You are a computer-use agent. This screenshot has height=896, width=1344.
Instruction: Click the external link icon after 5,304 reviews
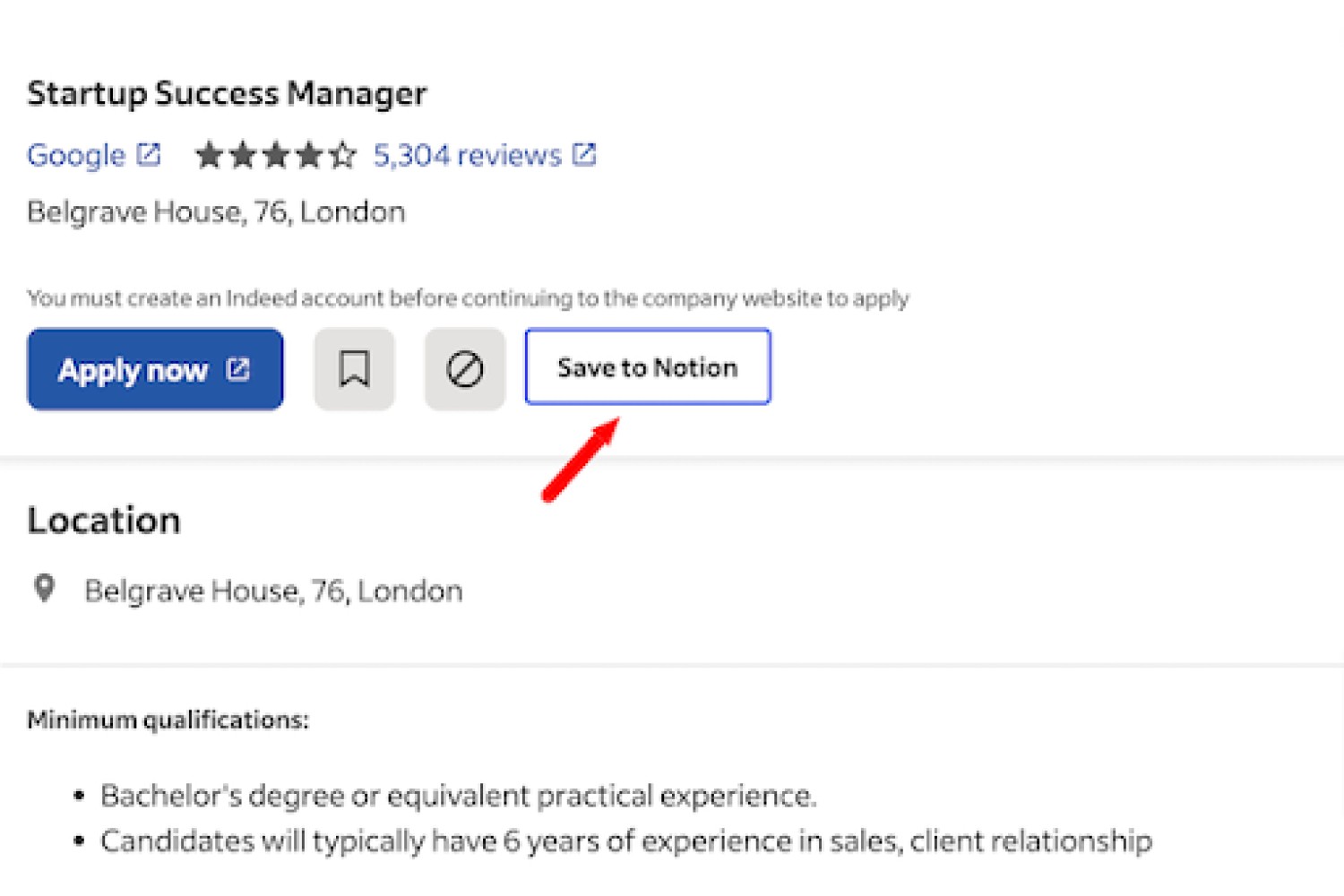(x=584, y=155)
